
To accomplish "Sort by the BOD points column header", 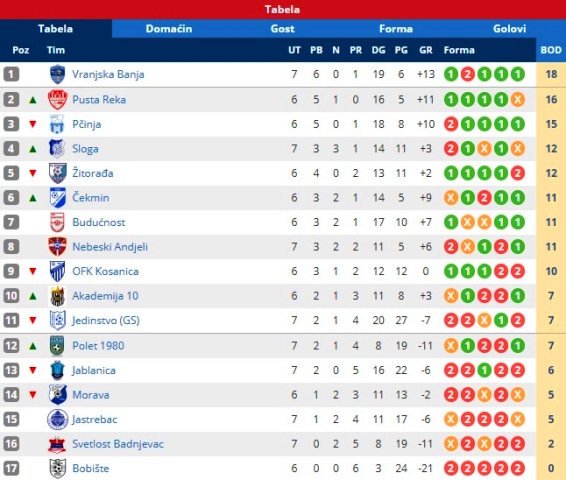I will [551, 50].
